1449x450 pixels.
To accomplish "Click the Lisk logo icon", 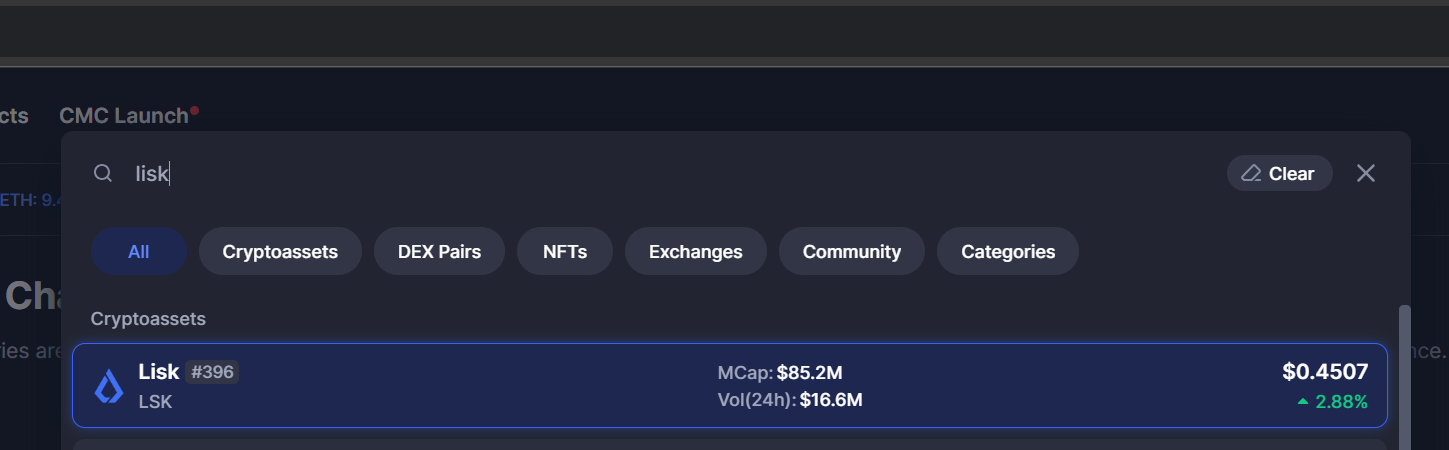I will 109,386.
